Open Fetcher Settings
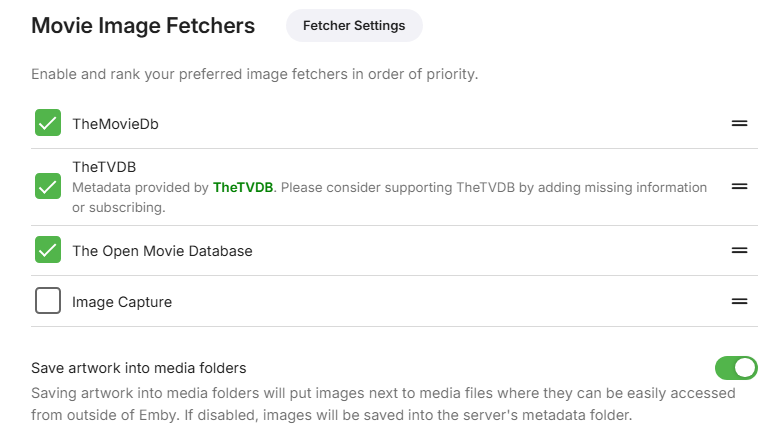 [x=354, y=26]
